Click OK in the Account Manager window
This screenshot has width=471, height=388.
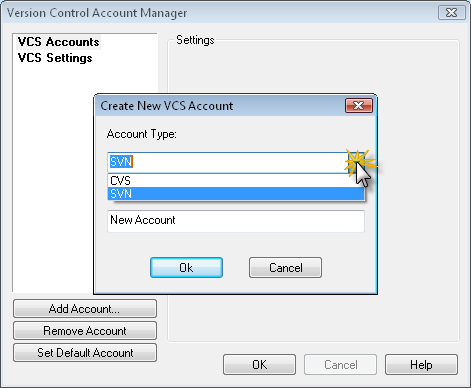point(259,365)
